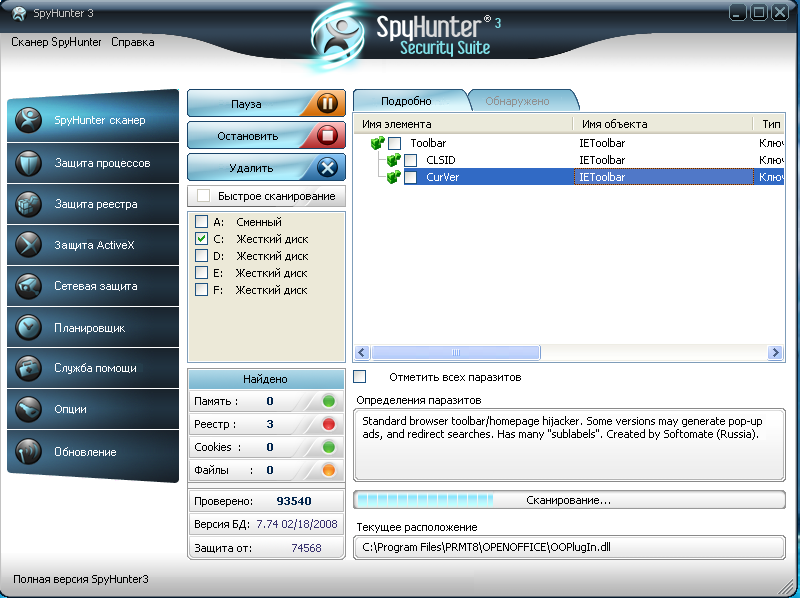Click the Сканирование progress bar
Viewport: 800px width, 598px height.
pos(569,500)
